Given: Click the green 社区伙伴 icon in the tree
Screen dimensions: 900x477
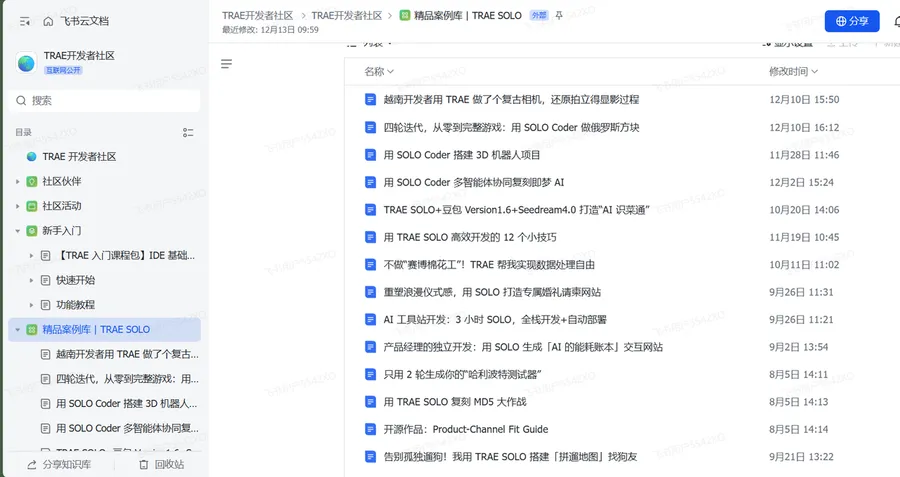Looking at the screenshot, I should click(x=32, y=181).
